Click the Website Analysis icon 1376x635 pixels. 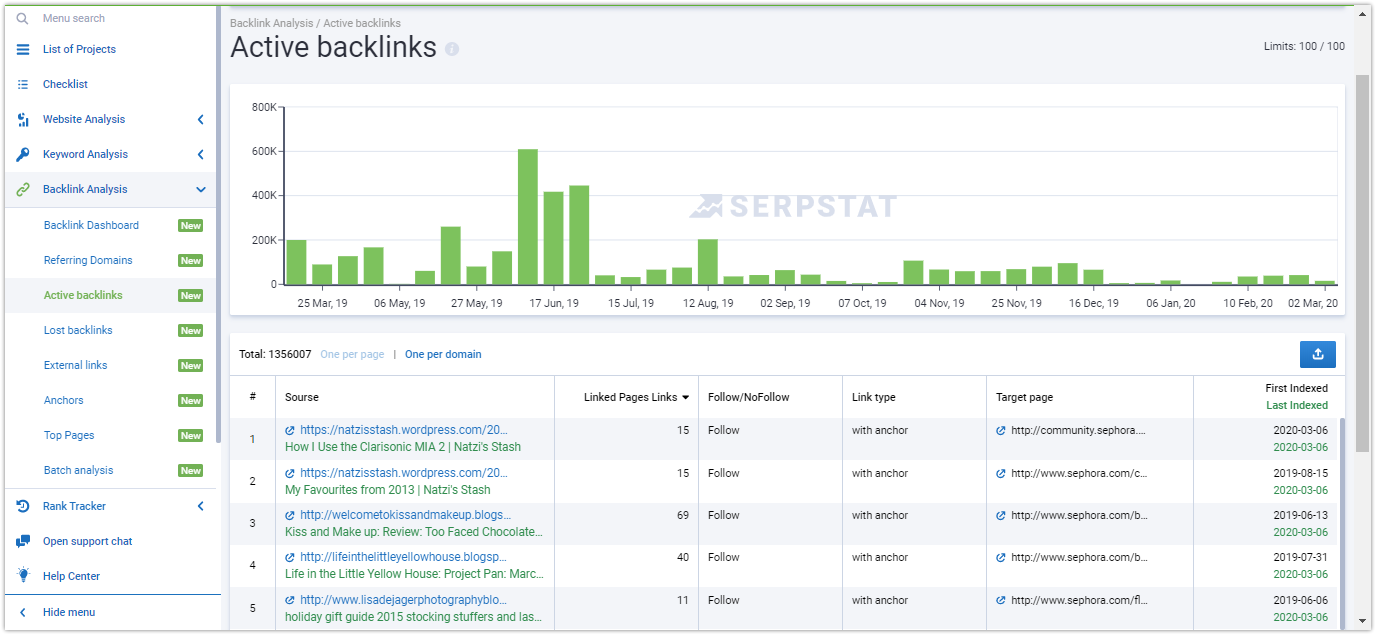pyautogui.click(x=23, y=119)
